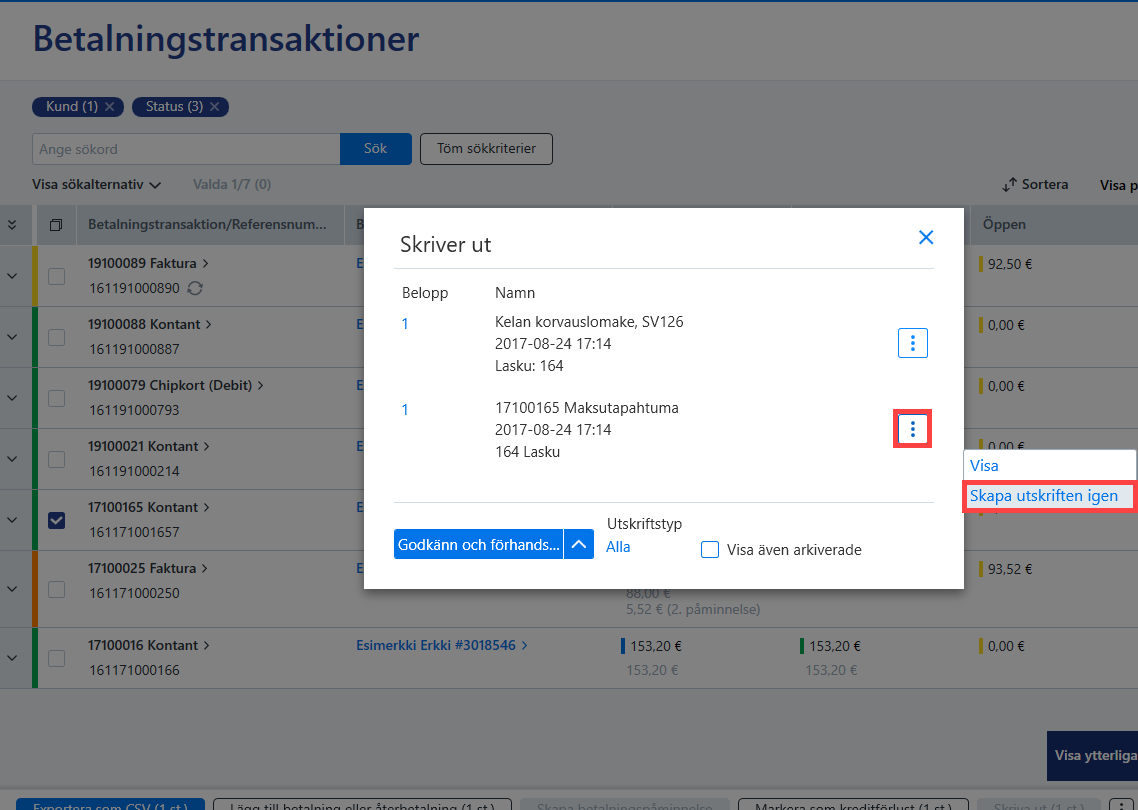Screen dimensions: 1138x810
Task: Expand row 17100165 Kontant chevron
Action: [12, 520]
